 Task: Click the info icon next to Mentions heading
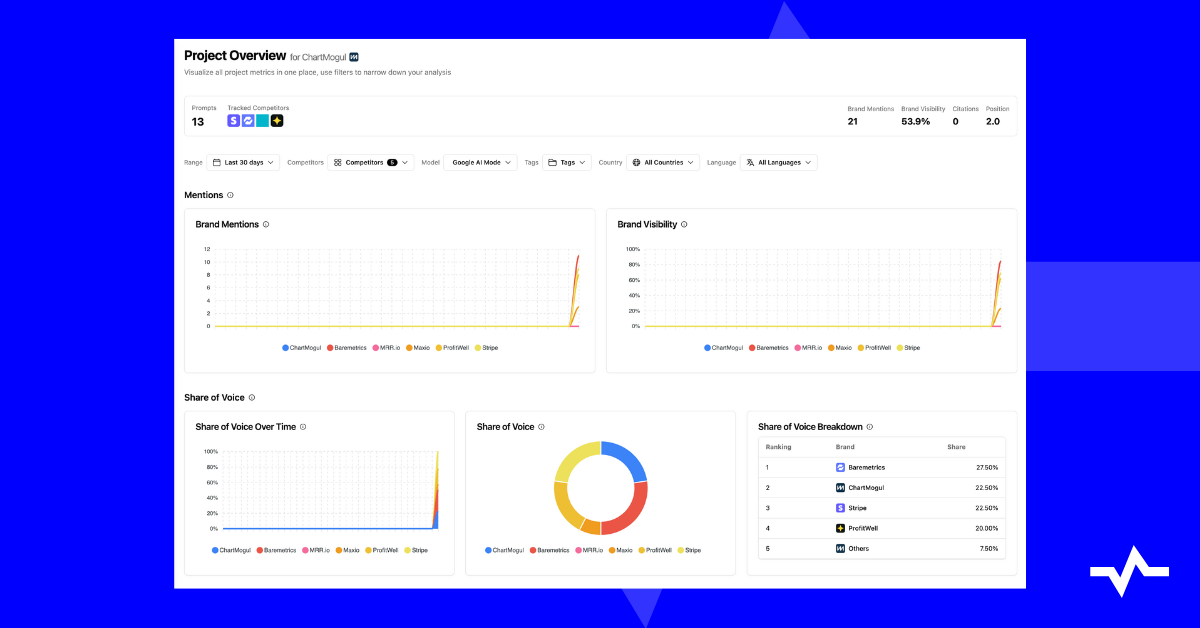[x=230, y=195]
